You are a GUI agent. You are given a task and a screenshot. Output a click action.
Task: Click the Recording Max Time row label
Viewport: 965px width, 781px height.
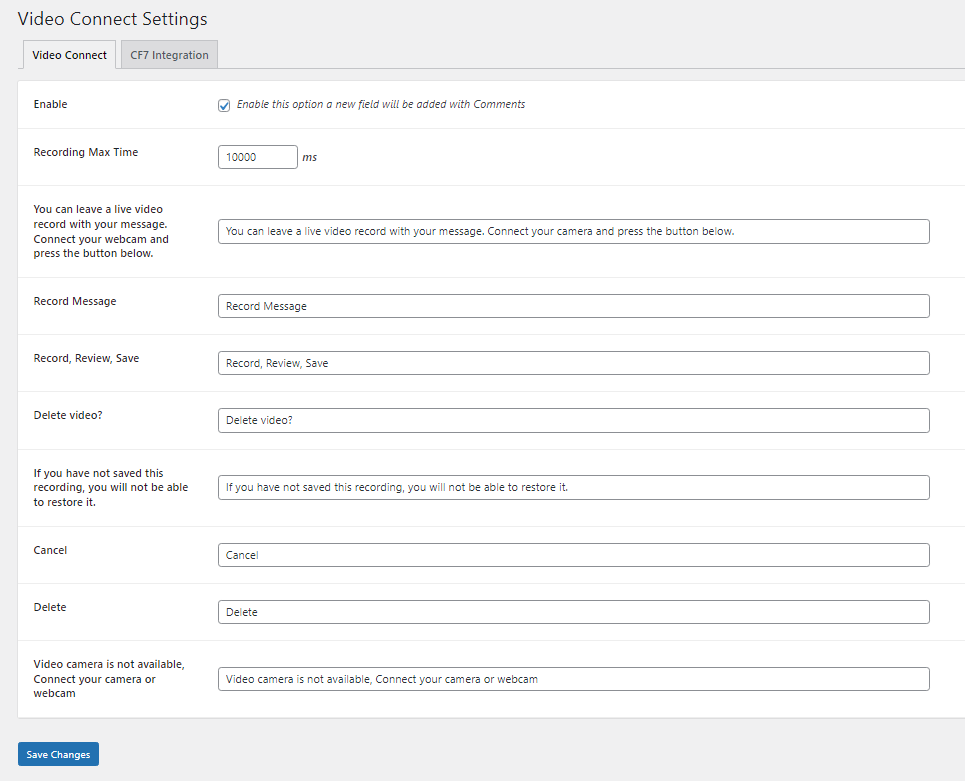[x=85, y=152]
